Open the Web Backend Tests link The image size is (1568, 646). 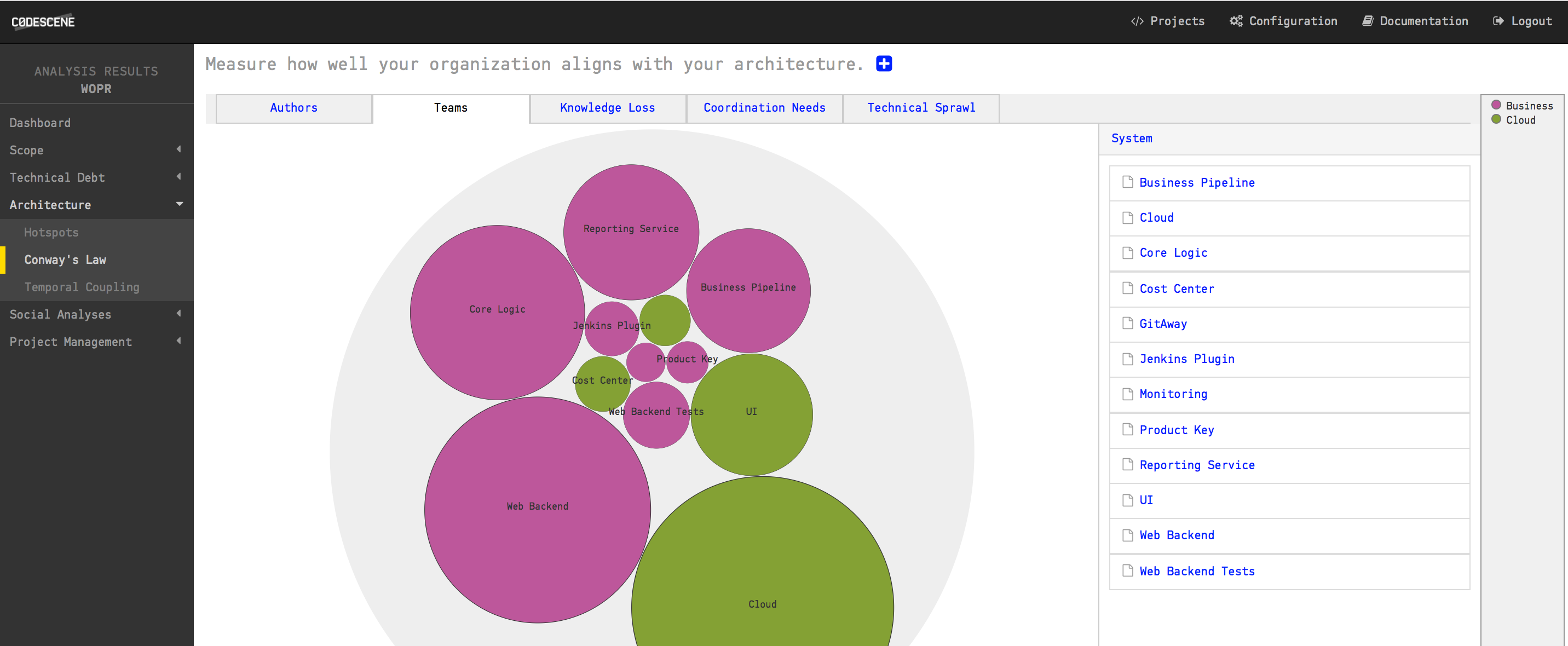(x=1197, y=571)
